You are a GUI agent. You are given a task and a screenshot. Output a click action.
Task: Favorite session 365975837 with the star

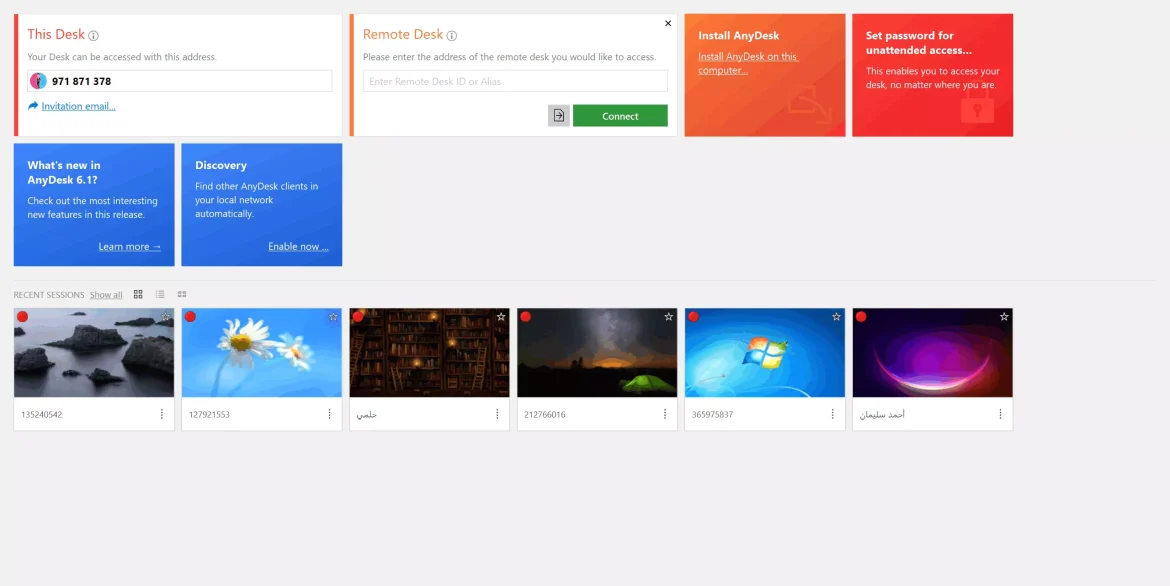[836, 317]
